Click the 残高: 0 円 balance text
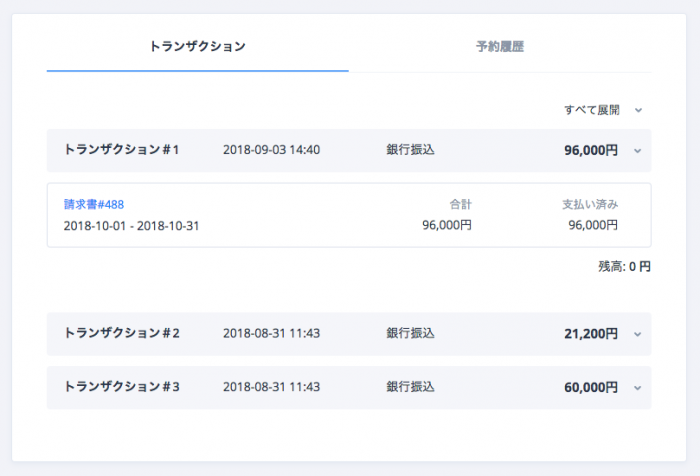This screenshot has height=476, width=700. [x=624, y=267]
